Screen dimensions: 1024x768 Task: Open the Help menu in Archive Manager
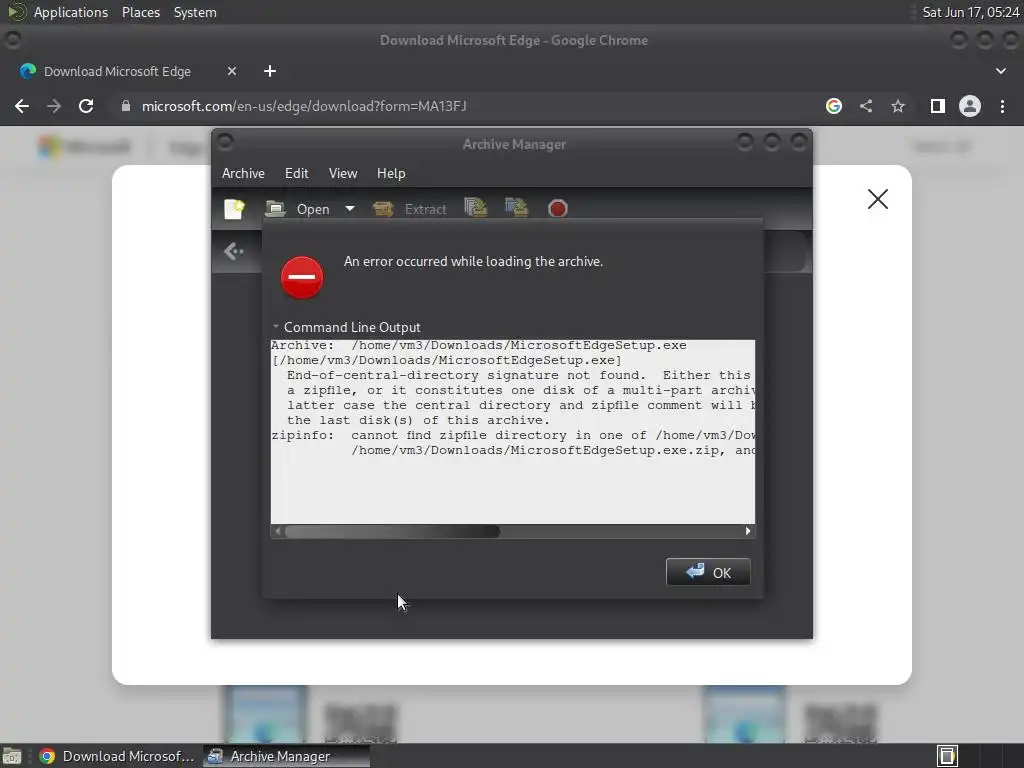(391, 173)
